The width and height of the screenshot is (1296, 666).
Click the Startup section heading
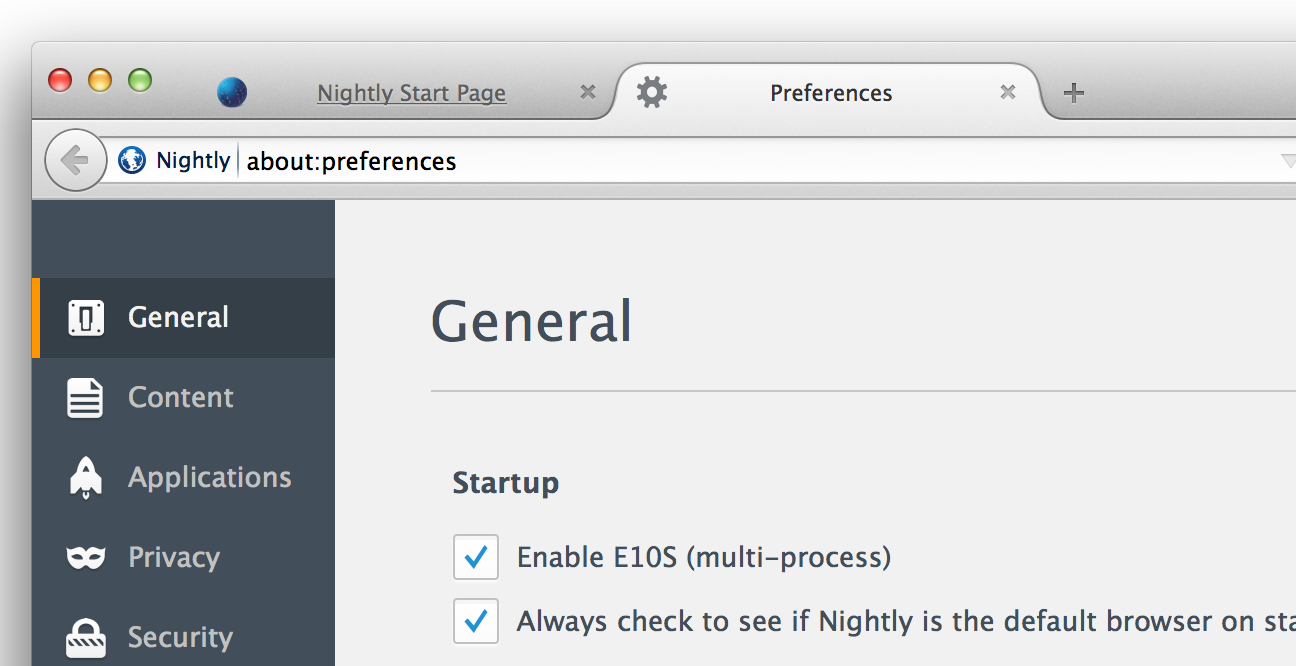pyautogui.click(x=505, y=483)
